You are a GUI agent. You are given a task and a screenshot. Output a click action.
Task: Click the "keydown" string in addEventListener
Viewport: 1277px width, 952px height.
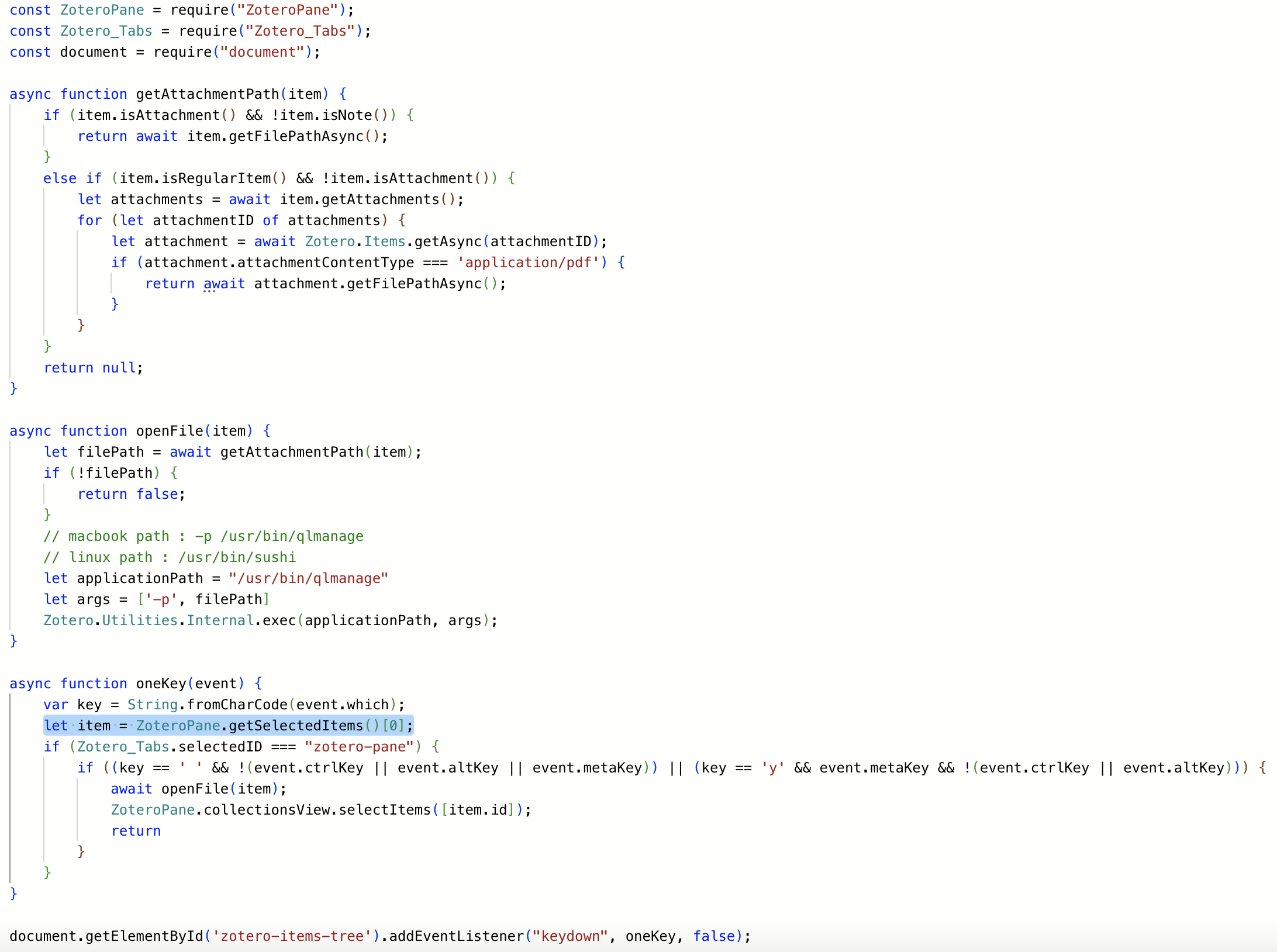click(570, 936)
